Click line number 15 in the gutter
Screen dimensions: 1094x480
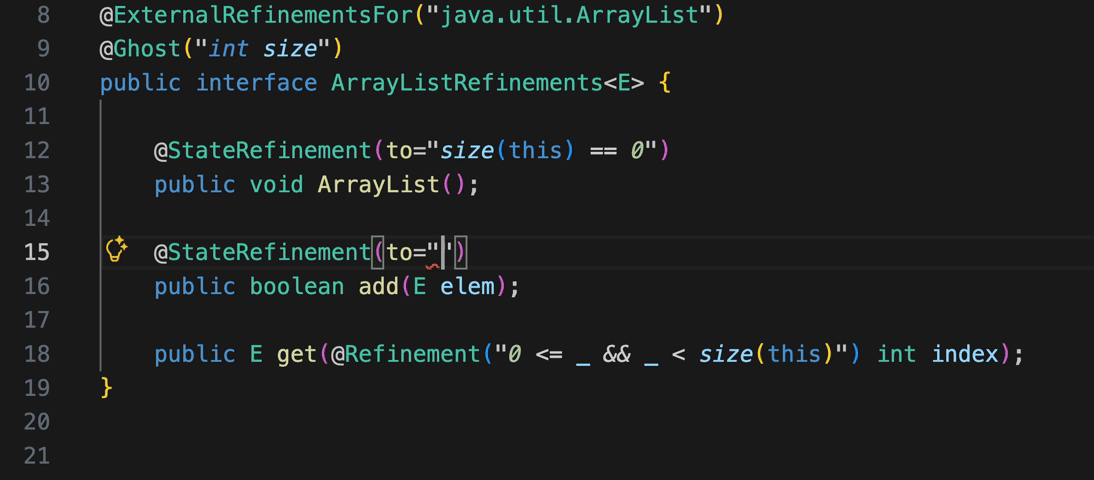[x=36, y=252]
